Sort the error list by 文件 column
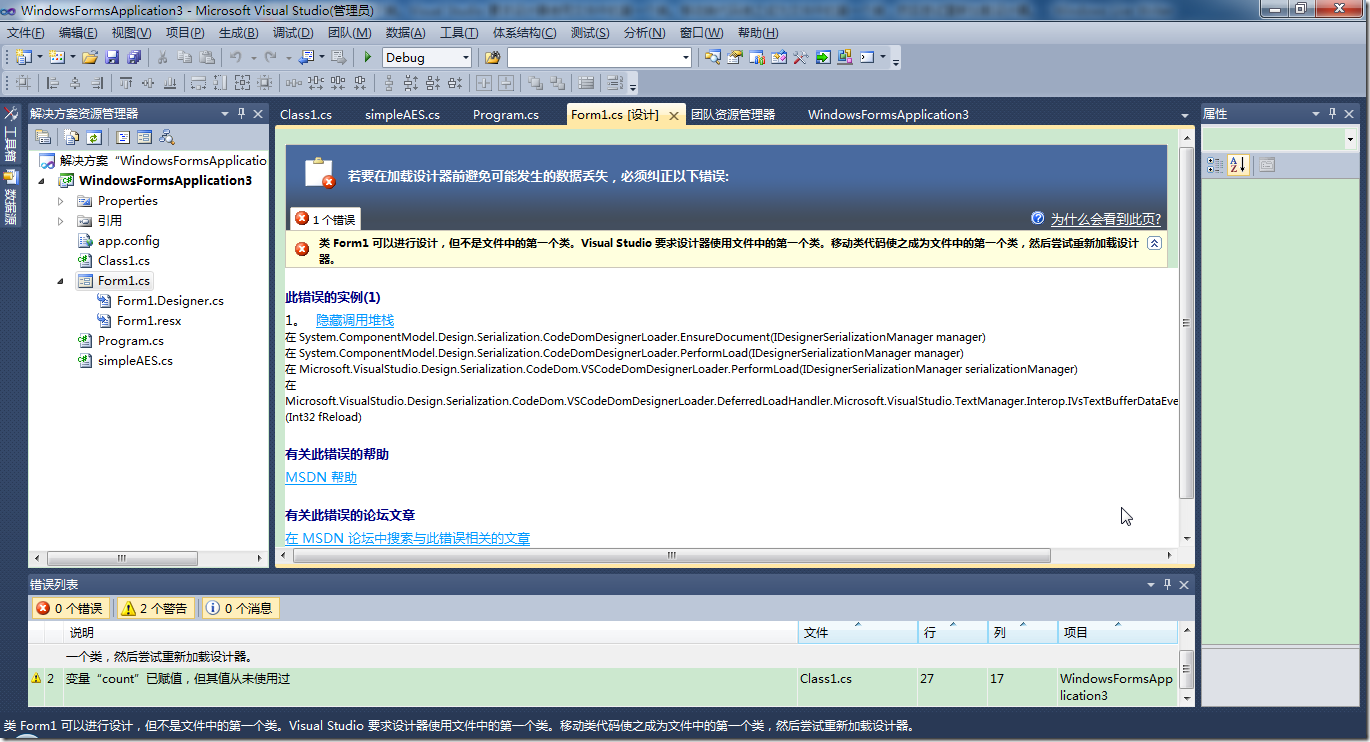This screenshot has height=742, width=1370. click(858, 632)
